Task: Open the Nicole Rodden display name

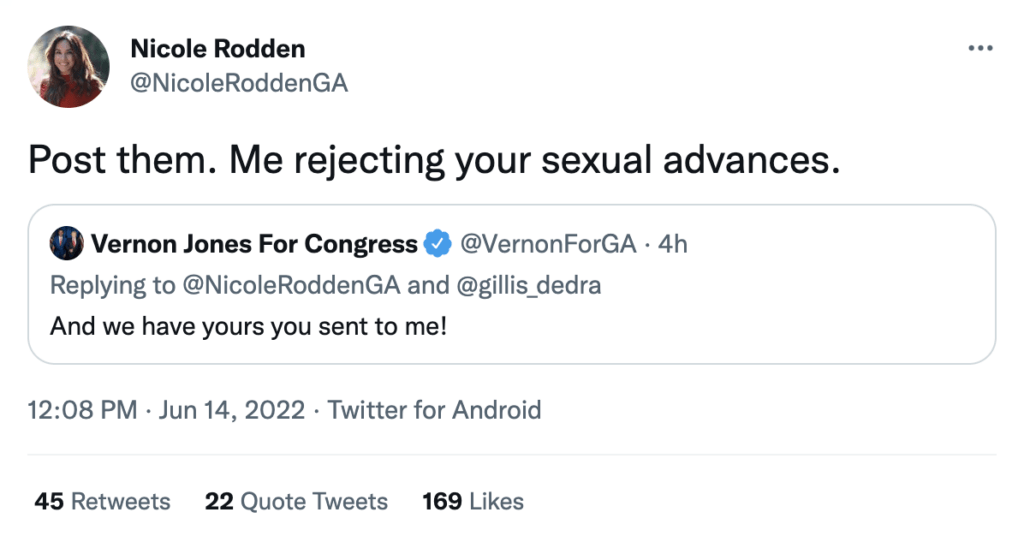Action: point(218,48)
